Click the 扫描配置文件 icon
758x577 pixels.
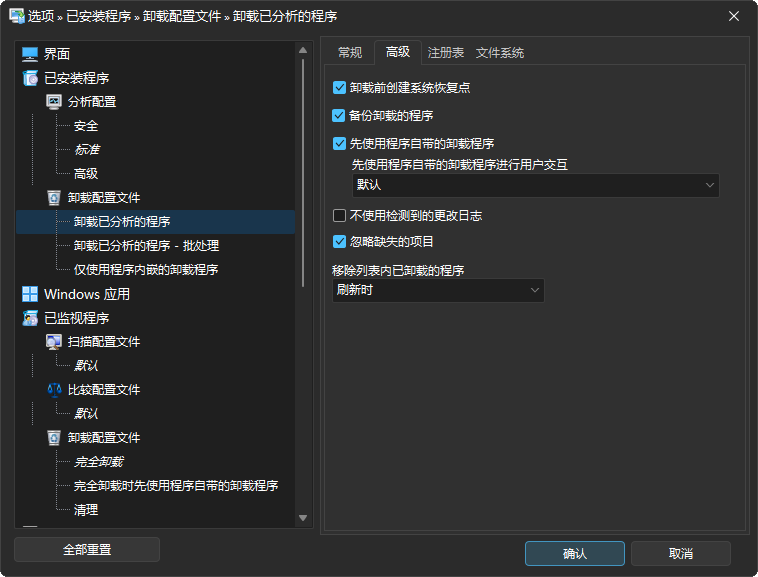tap(54, 342)
